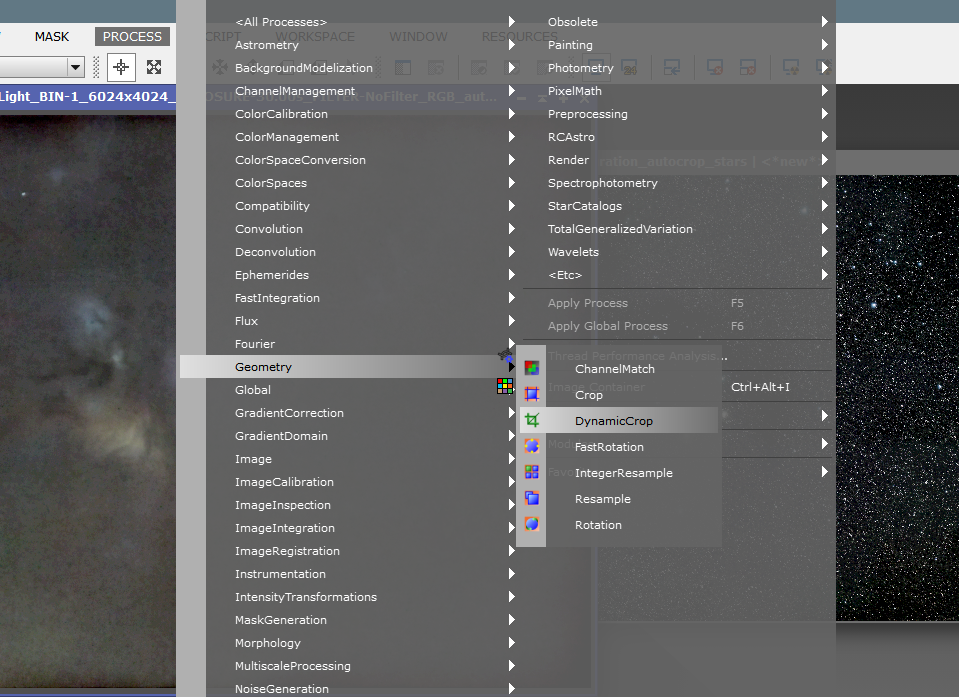Image resolution: width=959 pixels, height=697 pixels.
Task: Click the star-field image on the right
Action: point(897,397)
